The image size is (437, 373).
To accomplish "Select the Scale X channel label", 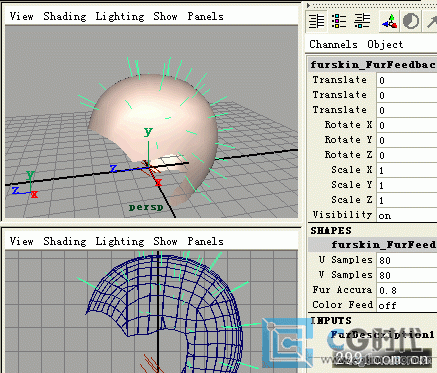I will pyautogui.click(x=351, y=170).
